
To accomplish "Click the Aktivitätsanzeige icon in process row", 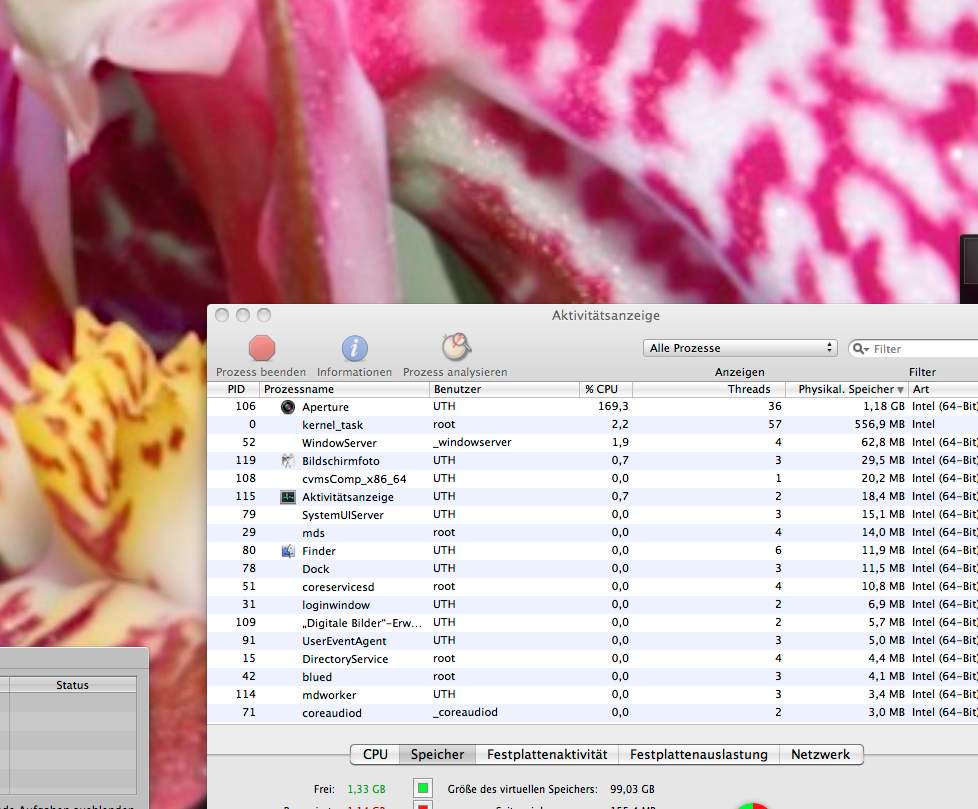I will point(288,497).
